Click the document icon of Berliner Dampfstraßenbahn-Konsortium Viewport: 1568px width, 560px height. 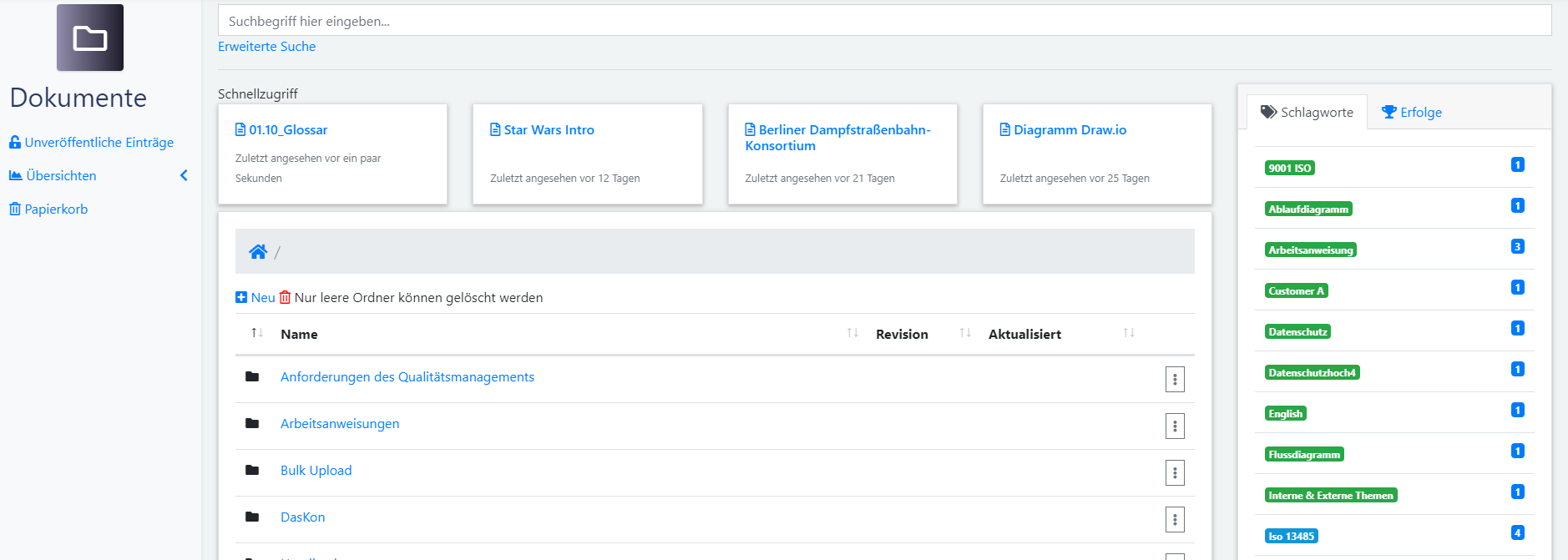pyautogui.click(x=751, y=129)
